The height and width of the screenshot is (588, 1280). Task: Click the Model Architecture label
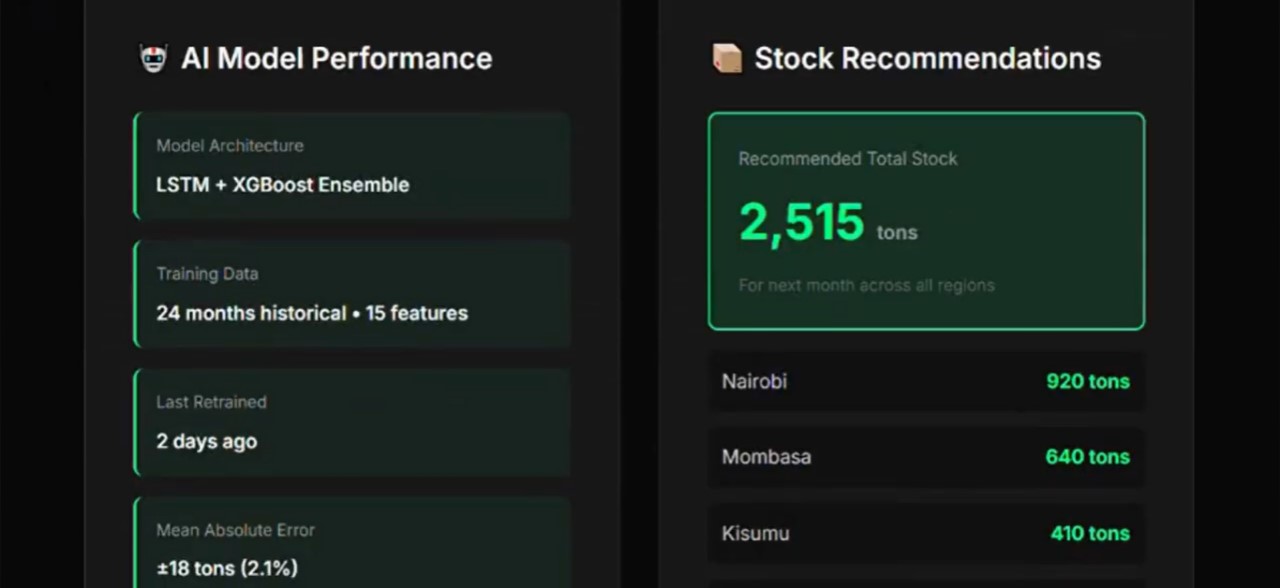[x=229, y=146]
